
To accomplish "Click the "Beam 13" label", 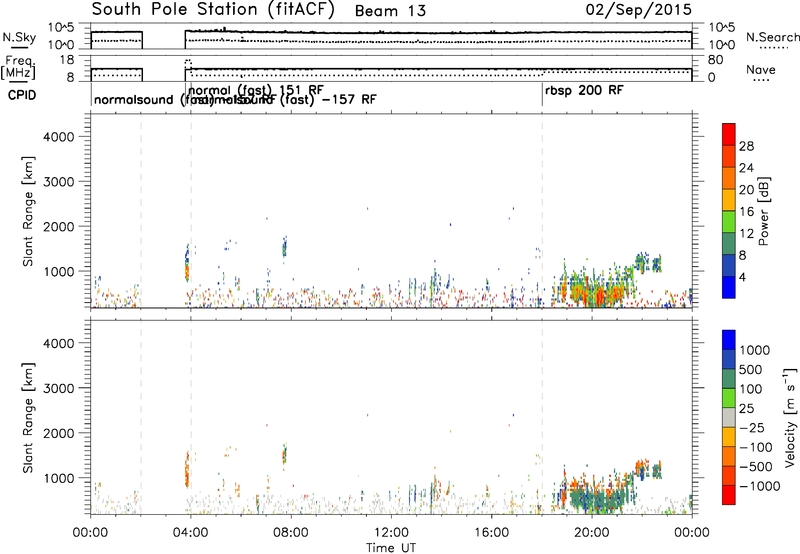I will (390, 11).
